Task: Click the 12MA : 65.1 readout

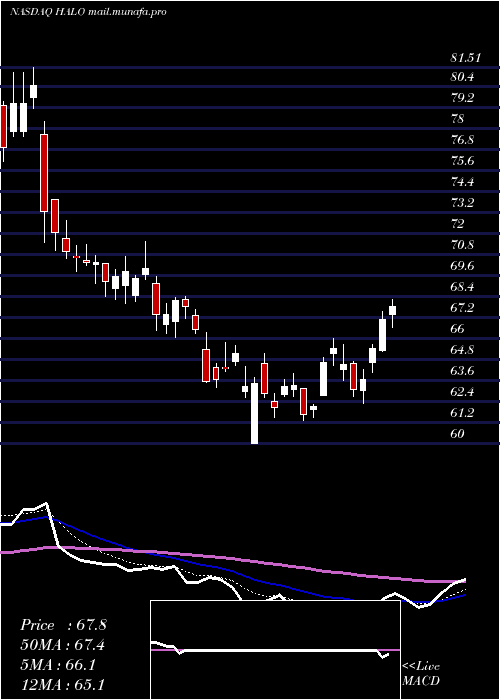Action: [63, 684]
